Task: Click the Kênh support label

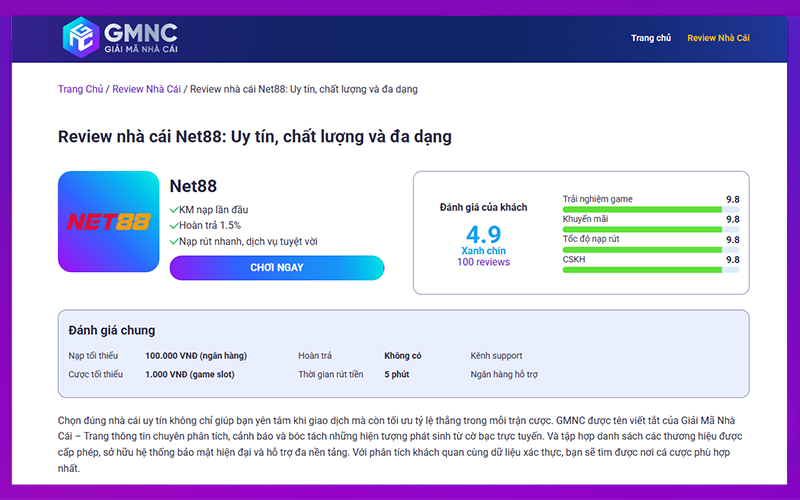Action: coord(496,356)
